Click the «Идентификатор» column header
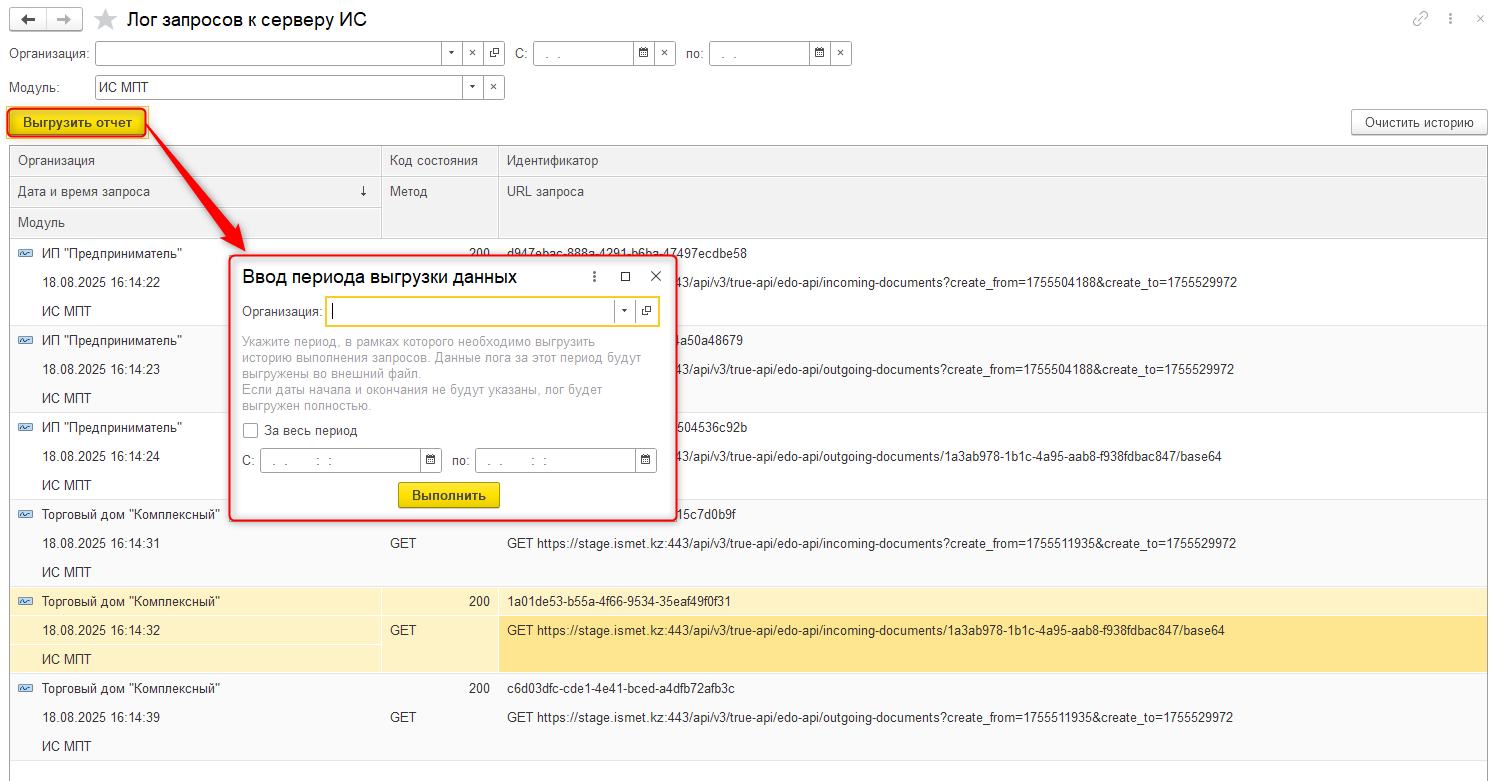1500x781 pixels. point(552,161)
